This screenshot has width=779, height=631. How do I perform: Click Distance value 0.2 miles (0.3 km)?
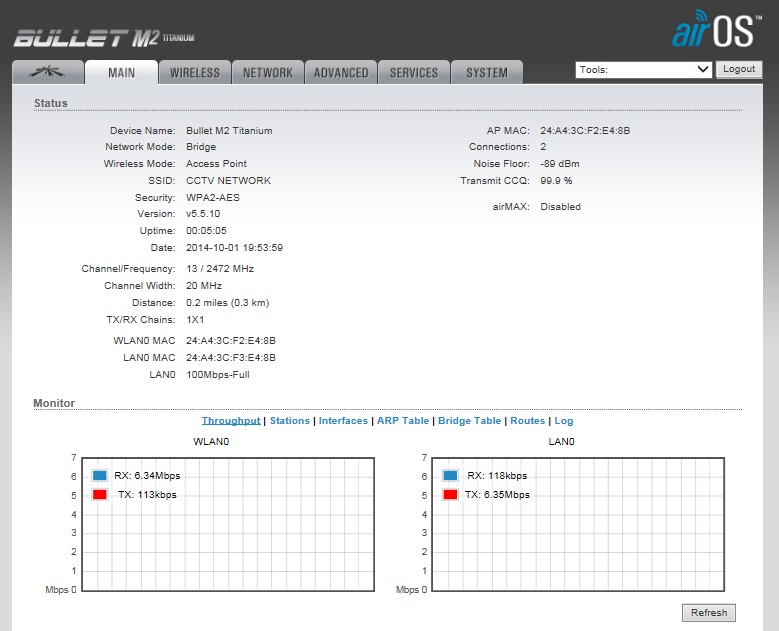coord(228,303)
